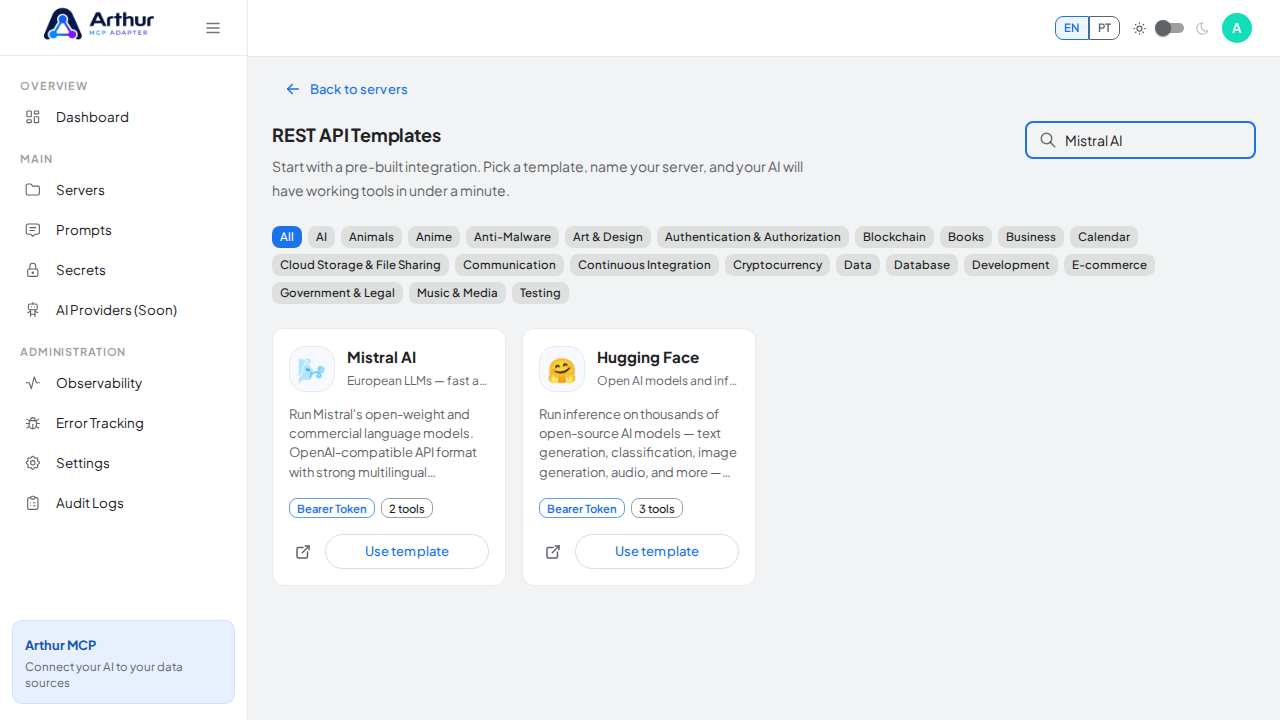Screen dimensions: 1280x720
Task: Filter templates by Cryptocurrency
Action: click(777, 265)
